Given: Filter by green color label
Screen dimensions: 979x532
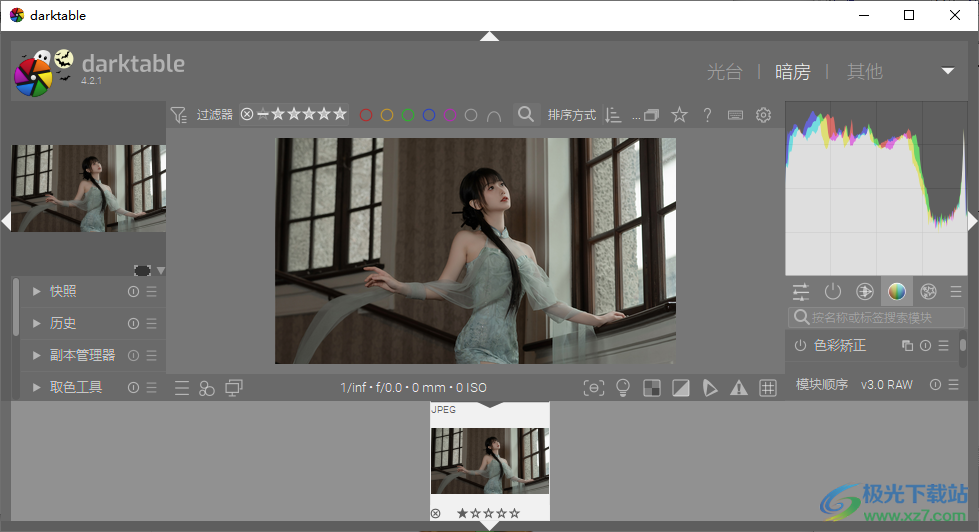Looking at the screenshot, I should pos(408,115).
